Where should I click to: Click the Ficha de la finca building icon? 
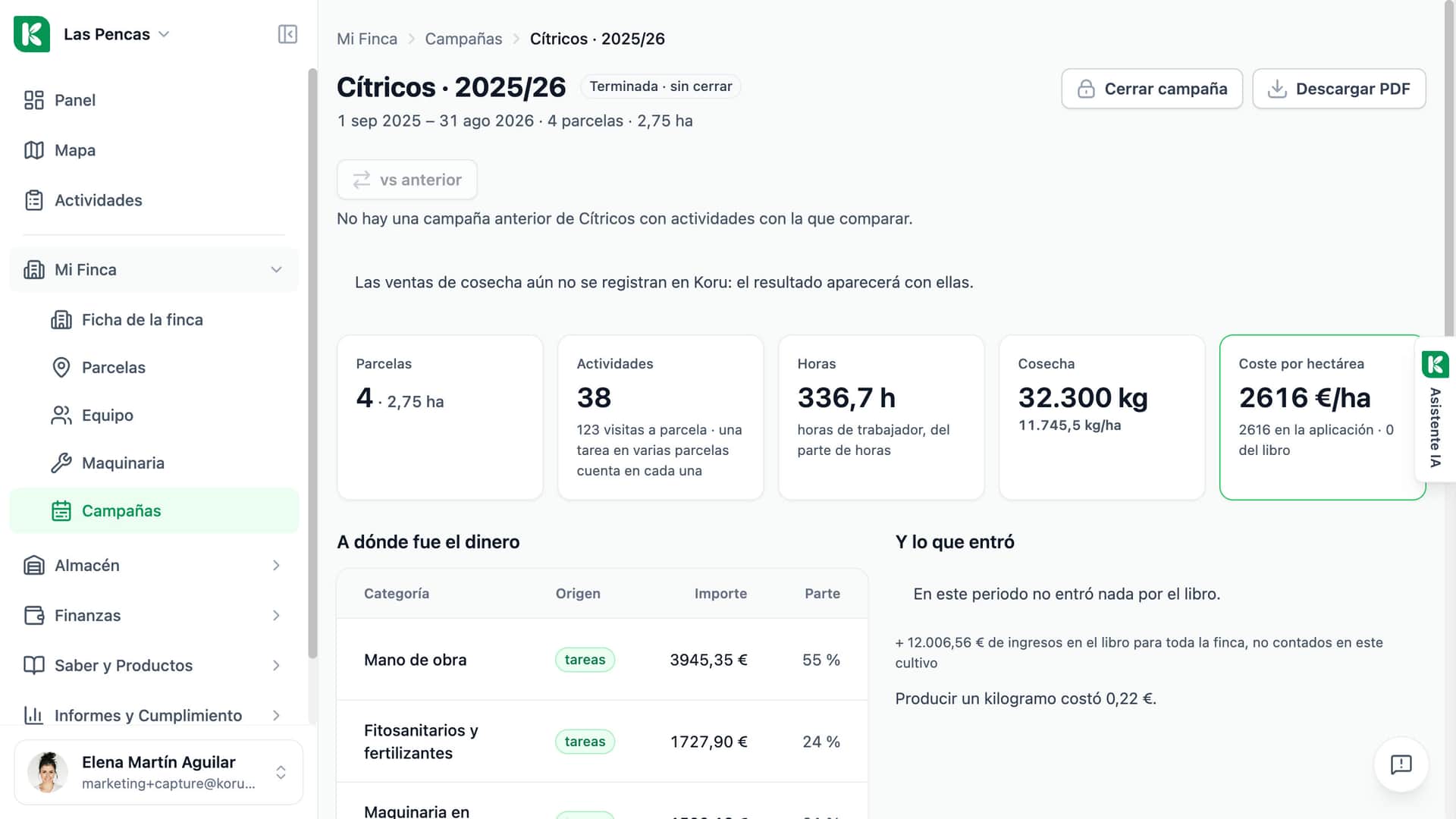click(61, 320)
